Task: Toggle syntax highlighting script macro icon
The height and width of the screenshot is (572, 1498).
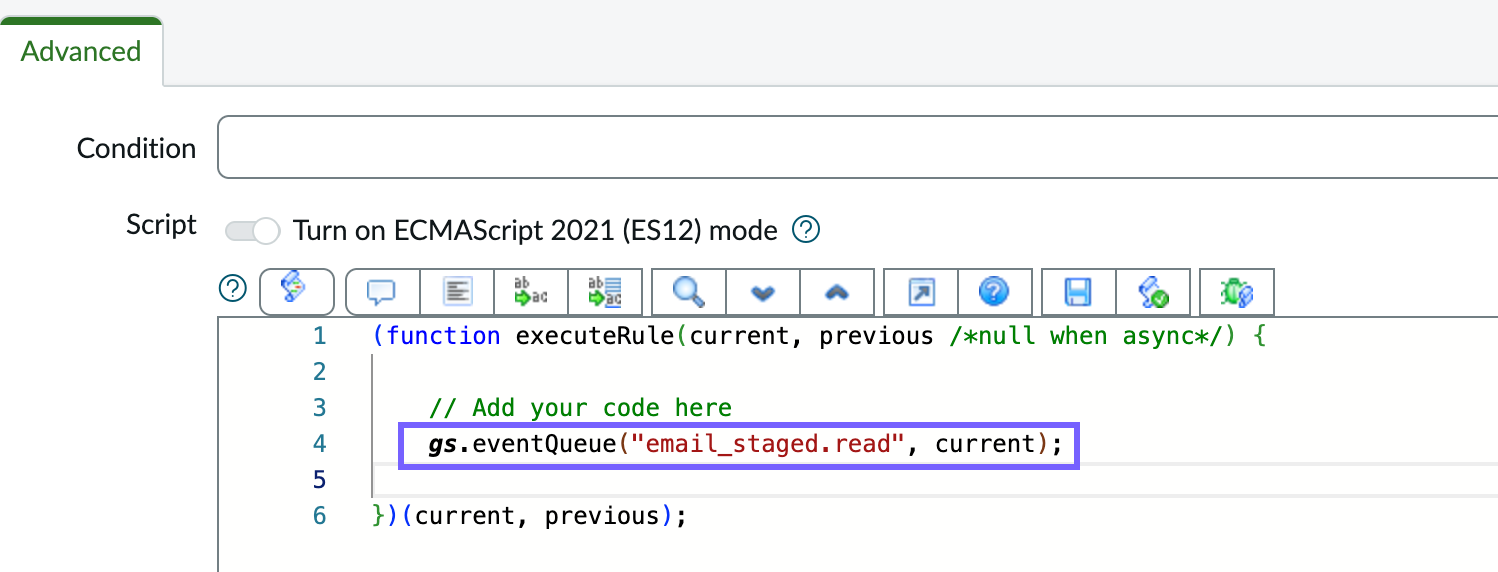Action: click(295, 291)
